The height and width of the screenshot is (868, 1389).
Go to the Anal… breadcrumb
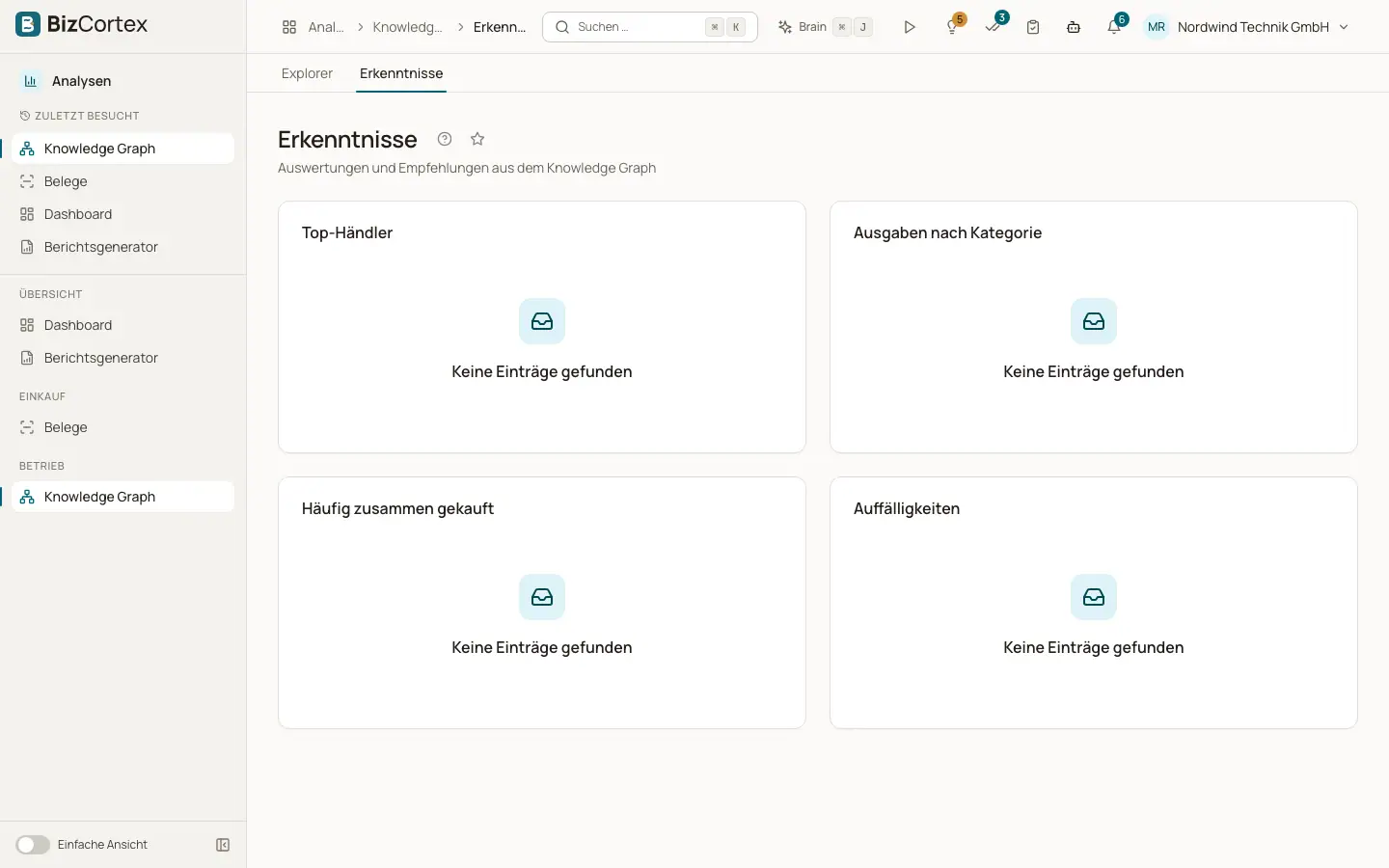(x=326, y=27)
